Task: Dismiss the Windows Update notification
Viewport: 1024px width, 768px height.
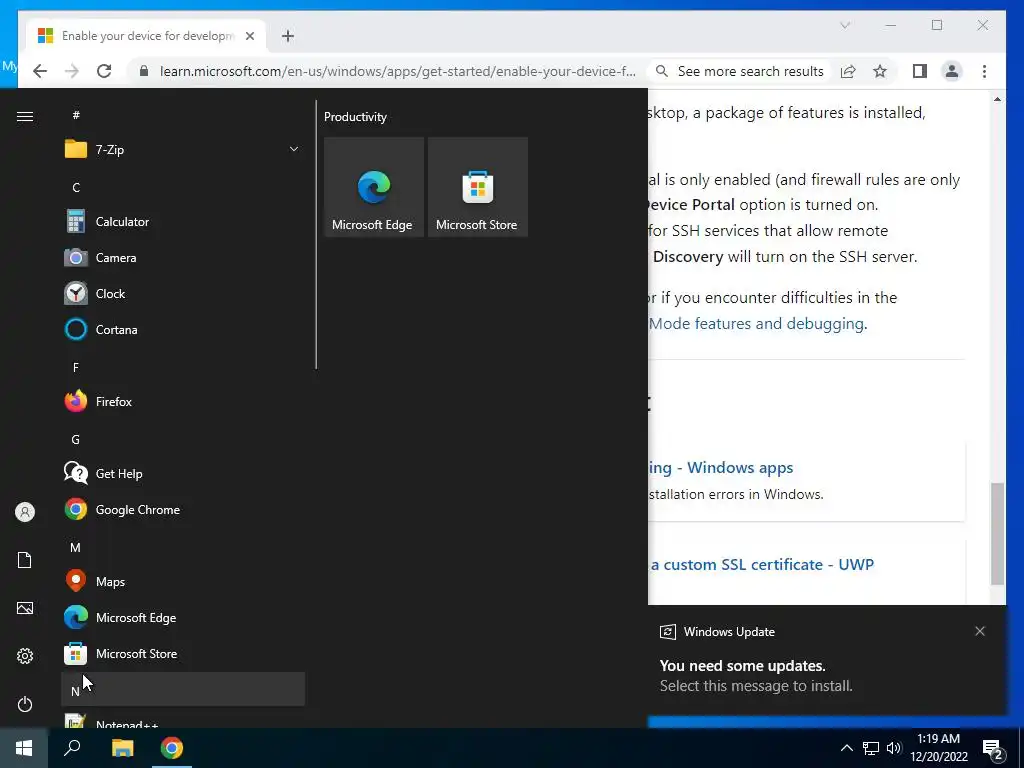Action: (x=980, y=631)
